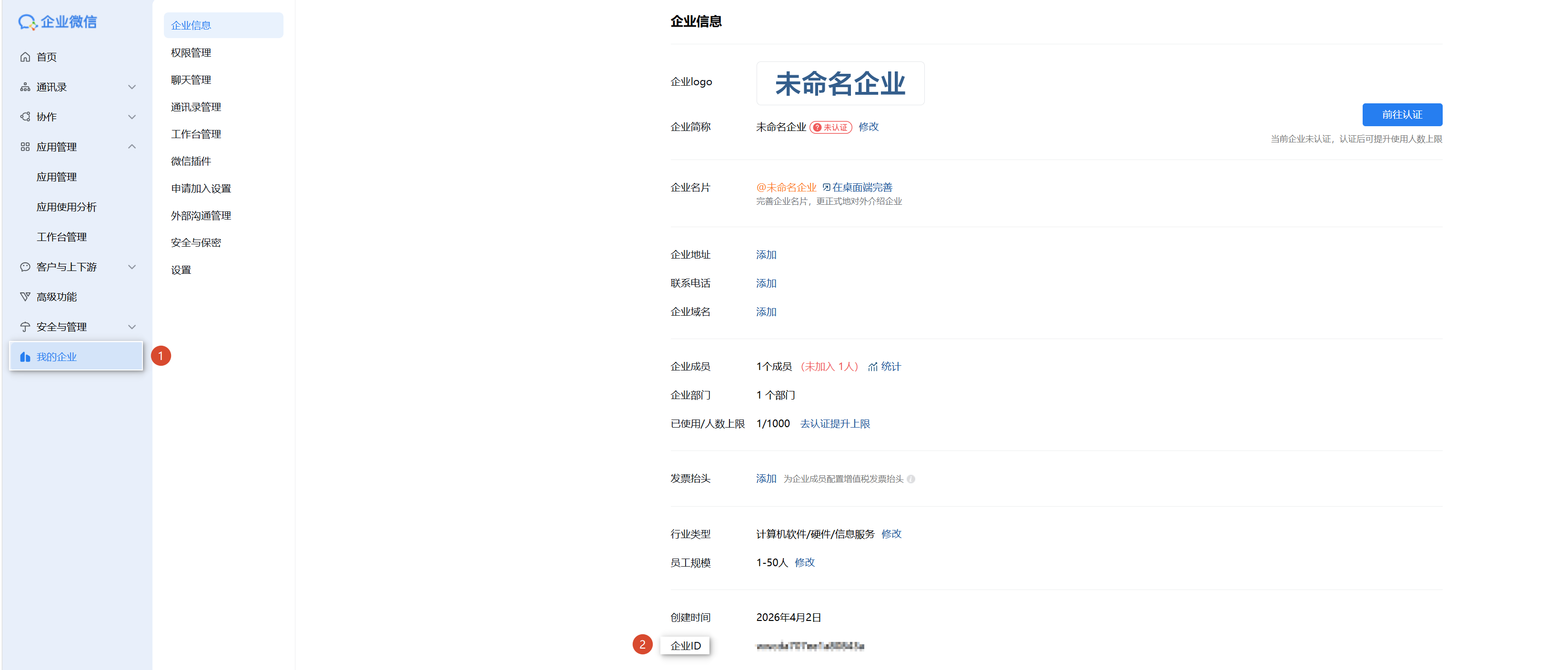The width and height of the screenshot is (1568, 670).
Task: Collapse the 应用管理 section chevron
Action: pyautogui.click(x=132, y=147)
